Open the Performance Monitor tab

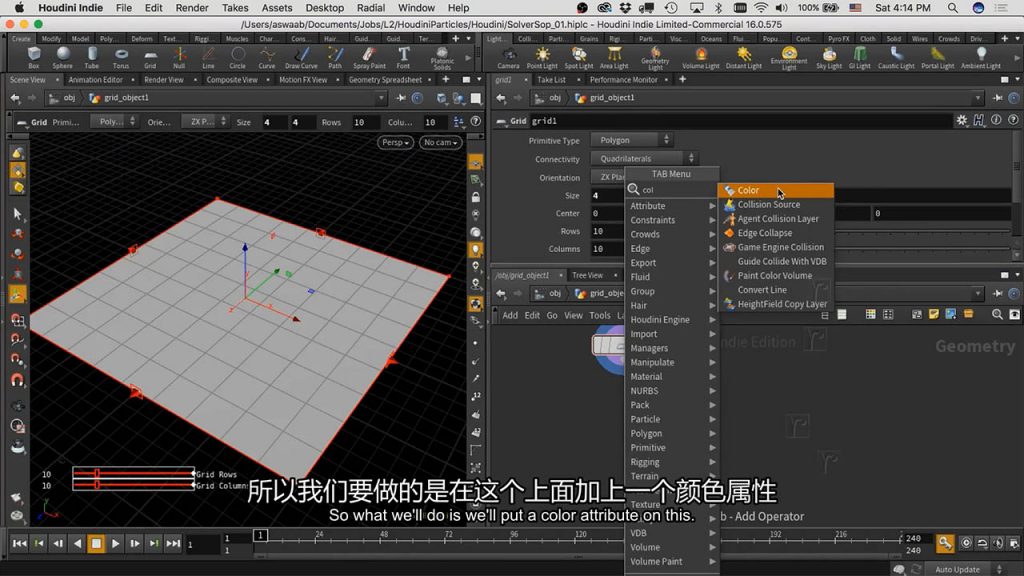coord(624,80)
